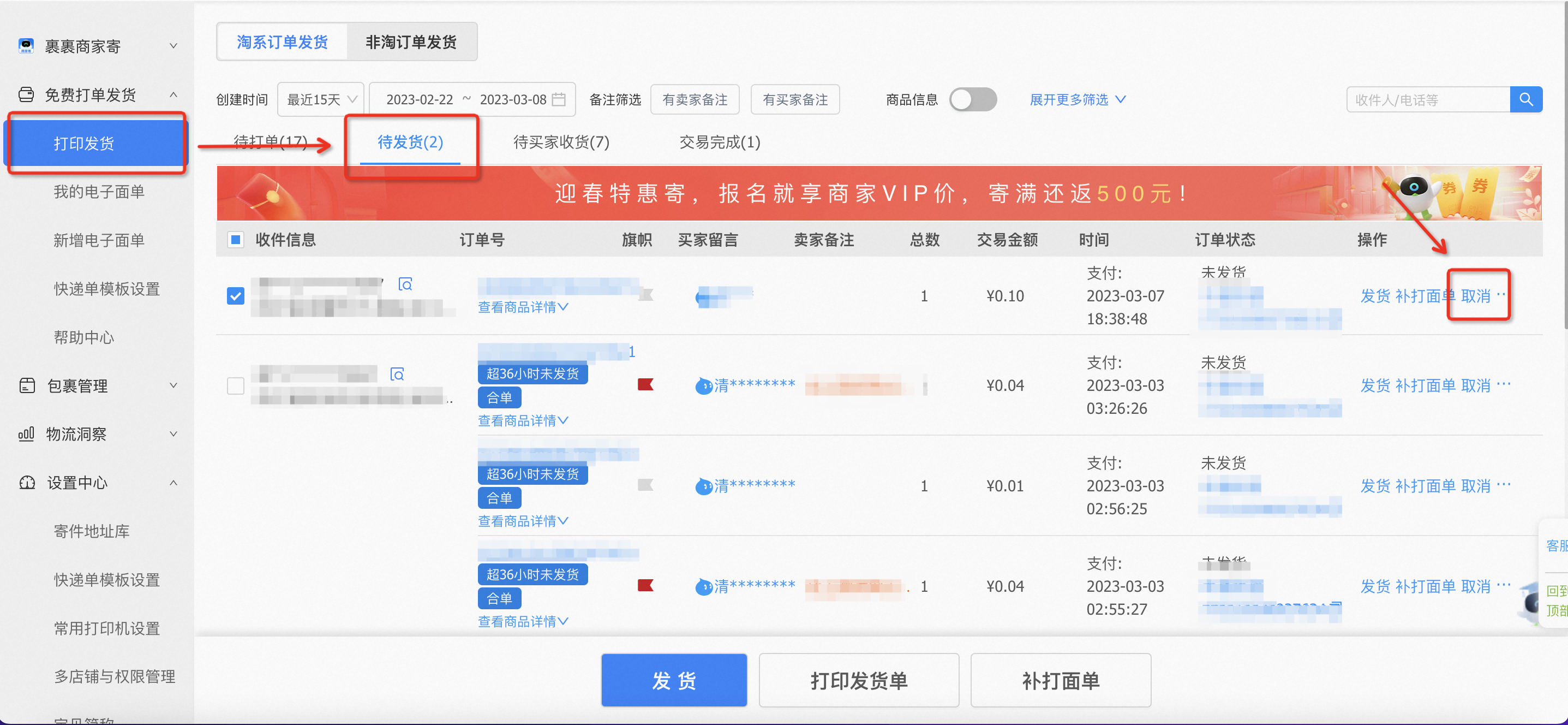Switch to the 非淘订单发货 tab
The width and height of the screenshot is (1568, 725).
pos(411,42)
